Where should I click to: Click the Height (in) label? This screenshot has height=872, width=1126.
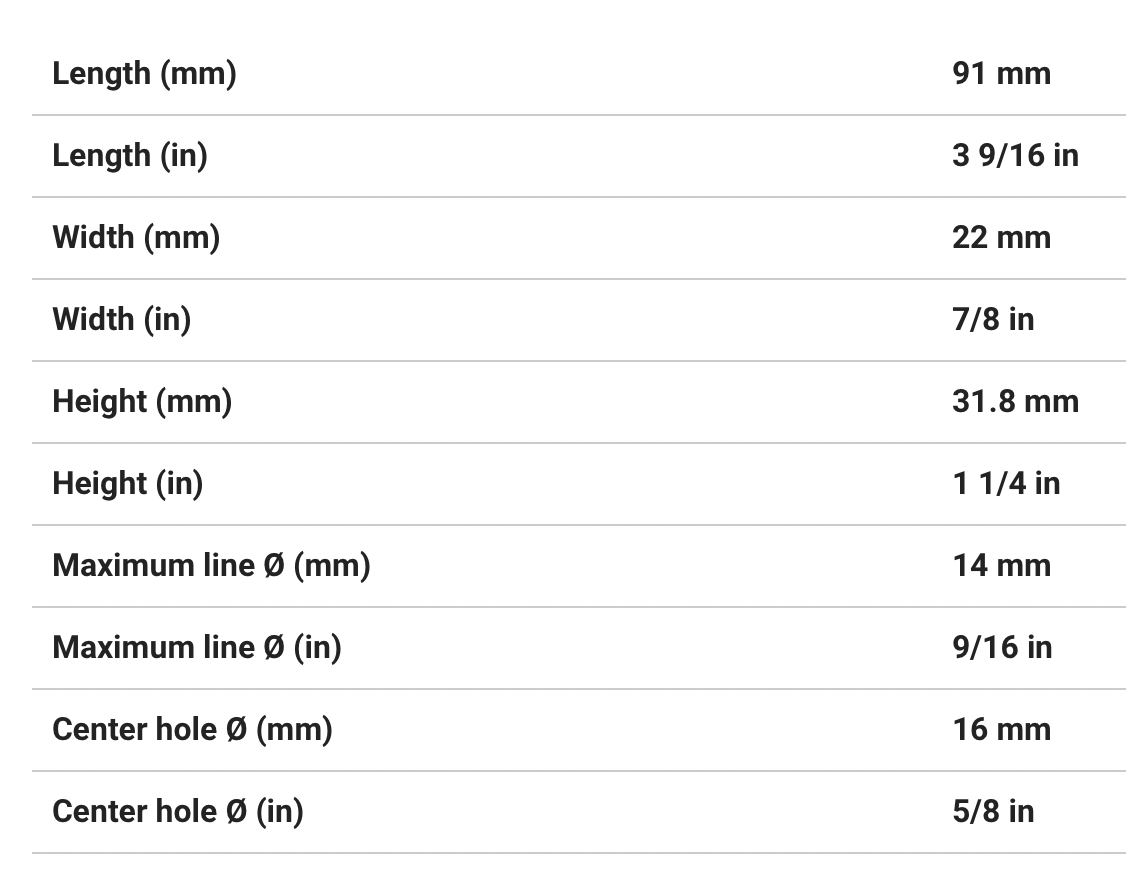(127, 483)
